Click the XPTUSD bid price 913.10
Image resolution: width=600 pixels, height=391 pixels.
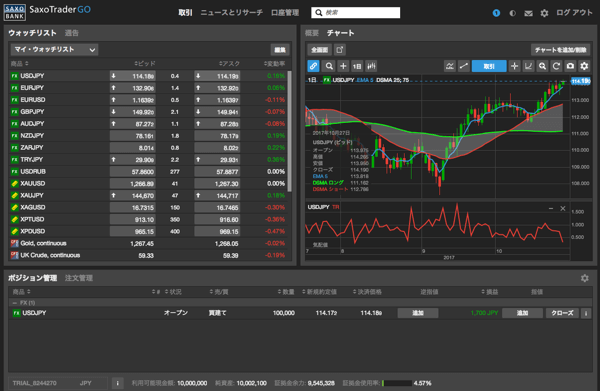tap(133, 220)
